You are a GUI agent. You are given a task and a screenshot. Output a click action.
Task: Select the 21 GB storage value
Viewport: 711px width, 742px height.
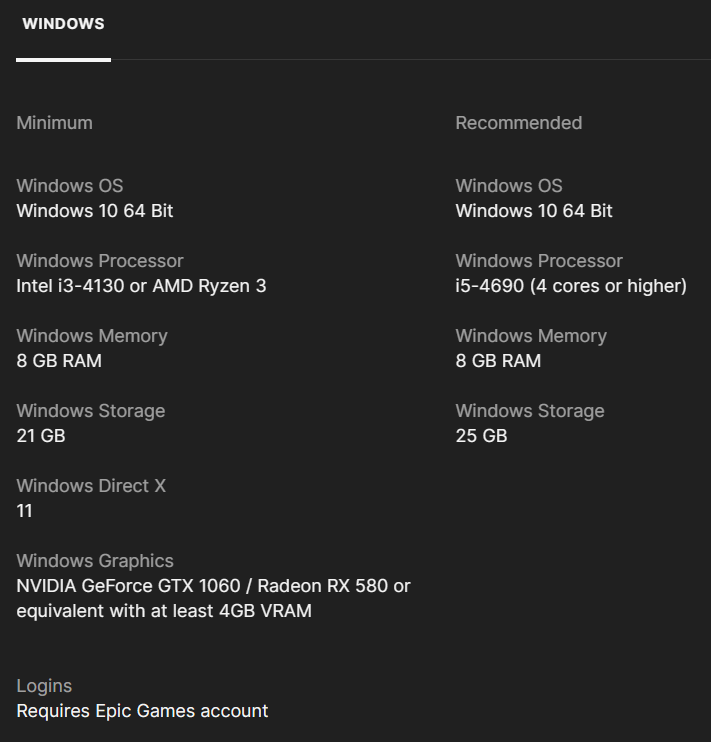(41, 436)
